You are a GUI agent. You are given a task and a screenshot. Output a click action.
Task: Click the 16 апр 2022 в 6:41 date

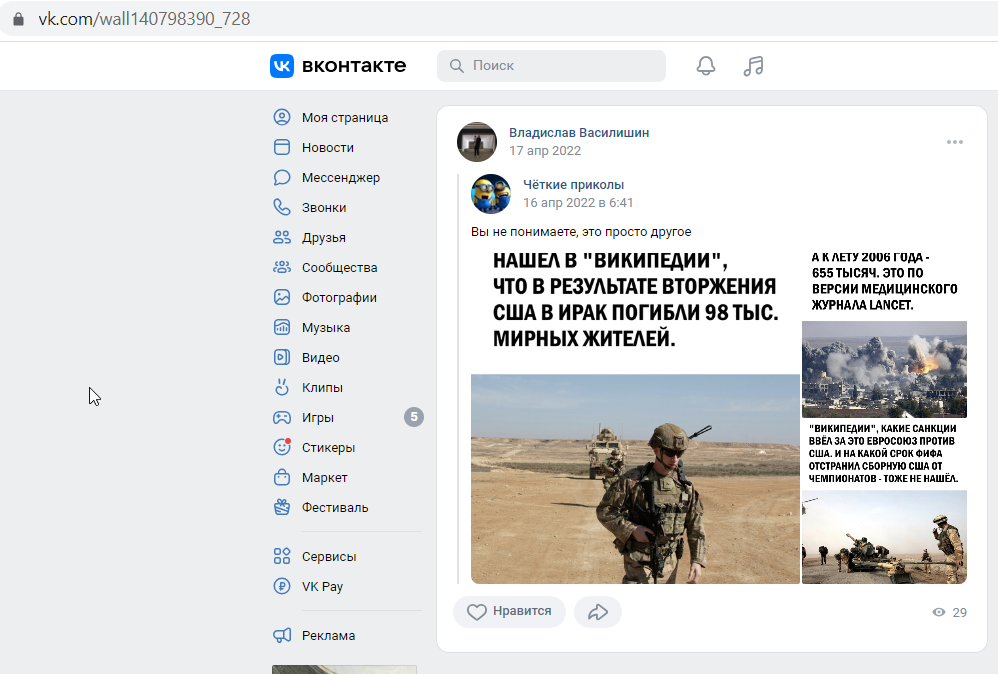(x=578, y=202)
